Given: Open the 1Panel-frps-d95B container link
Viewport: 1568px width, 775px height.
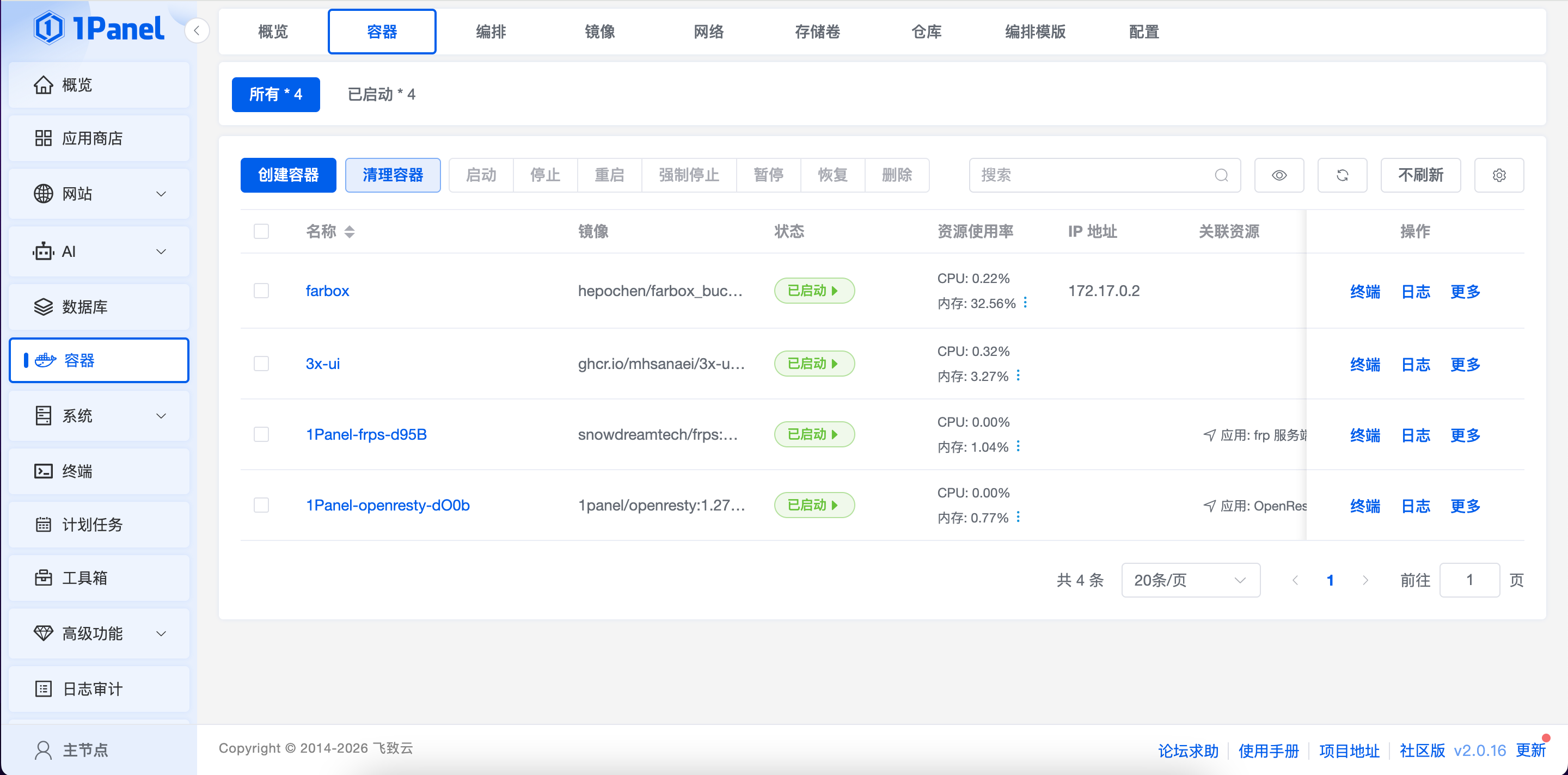Looking at the screenshot, I should pos(366,434).
